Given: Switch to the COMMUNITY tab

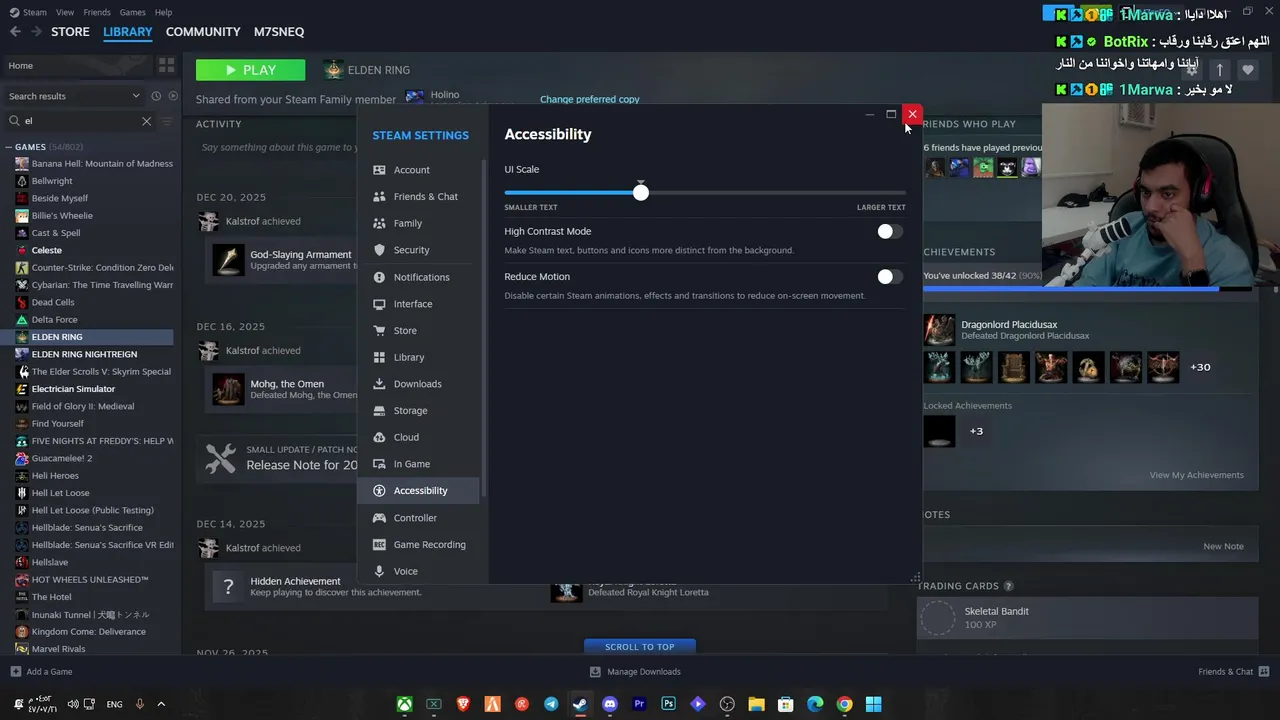Looking at the screenshot, I should (x=203, y=32).
